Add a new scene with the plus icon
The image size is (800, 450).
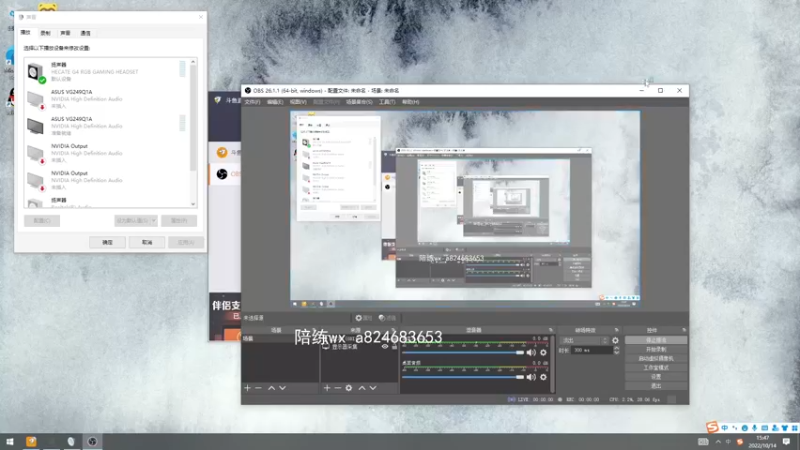(x=247, y=388)
